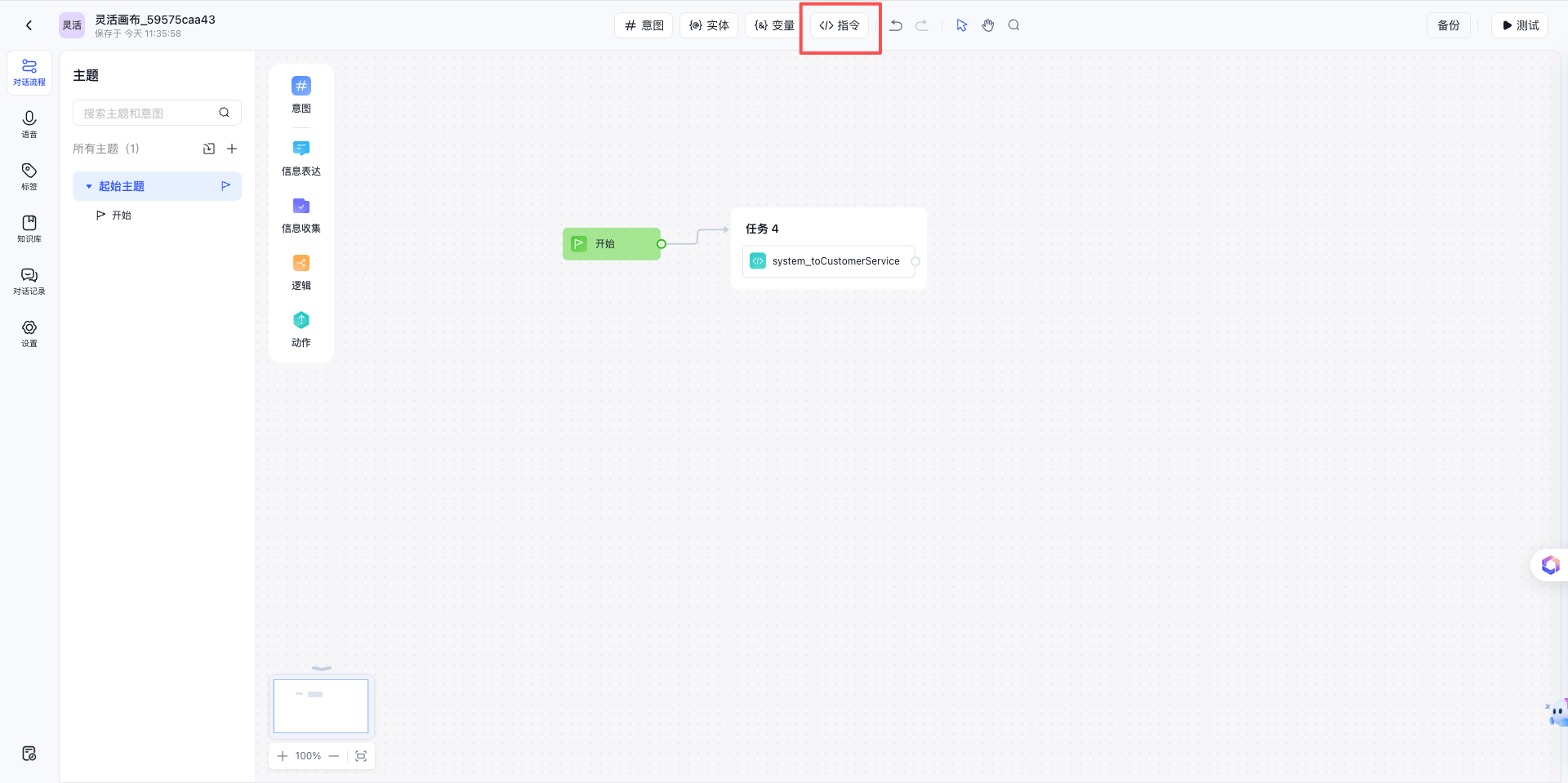This screenshot has height=783, width=1568.
Task: Add an 意图 intent node
Action: [301, 94]
